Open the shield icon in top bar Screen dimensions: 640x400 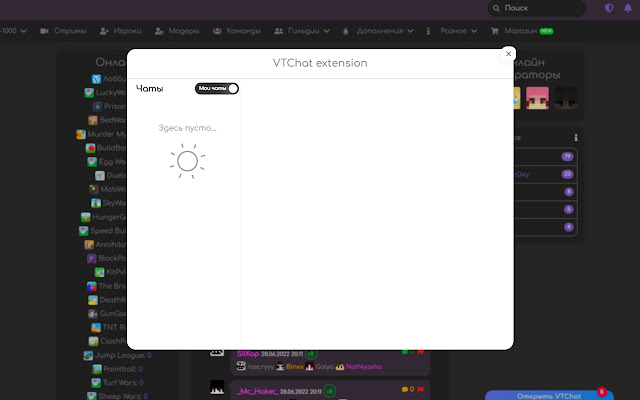609,8
